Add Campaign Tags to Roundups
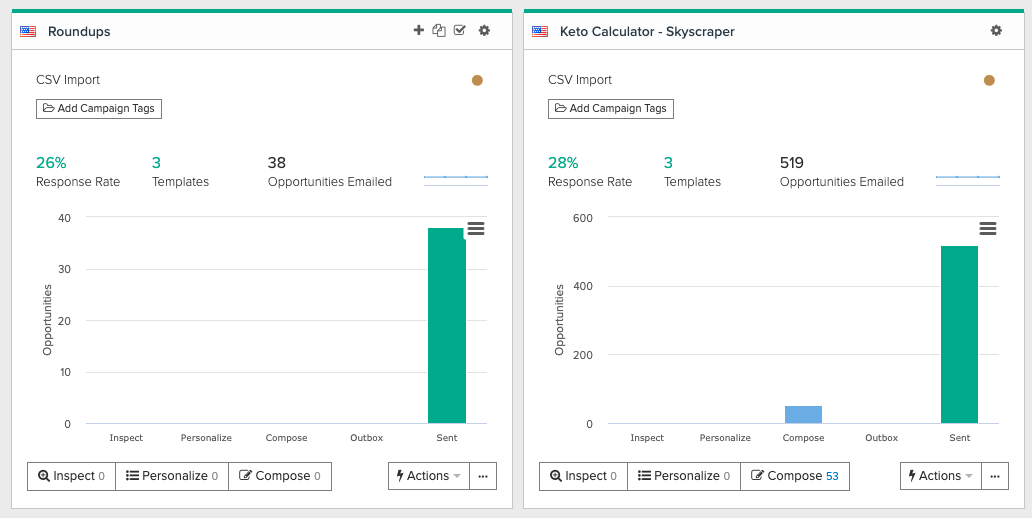The height and width of the screenshot is (518, 1032). [99, 108]
